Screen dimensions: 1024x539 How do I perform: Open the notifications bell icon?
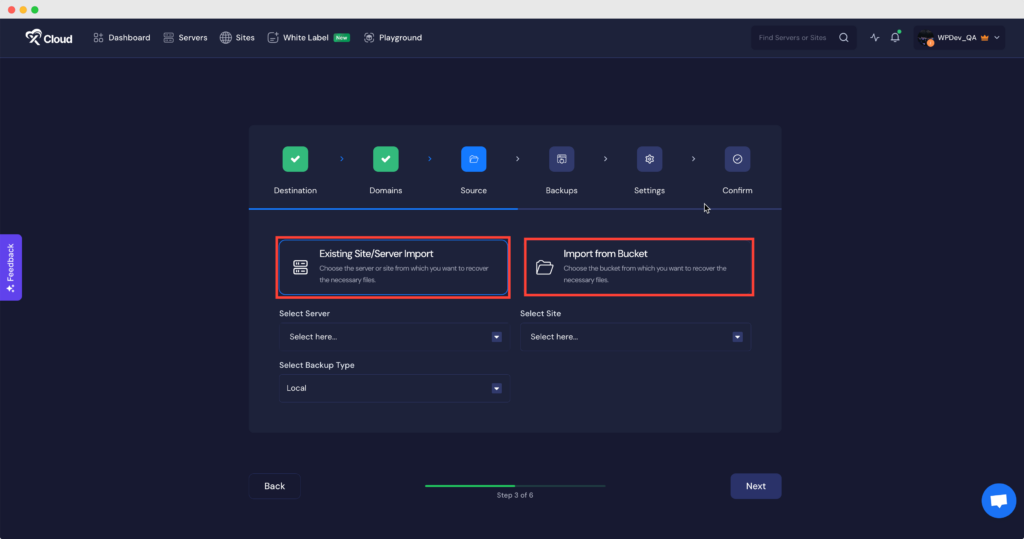(895, 38)
